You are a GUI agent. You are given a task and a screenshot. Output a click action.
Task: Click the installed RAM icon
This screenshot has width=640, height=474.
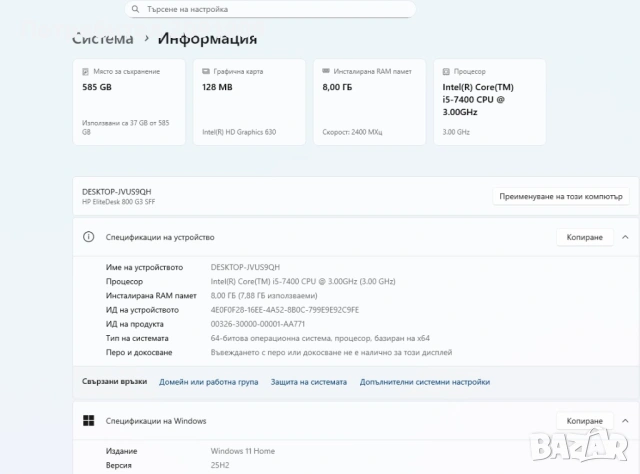tap(326, 71)
